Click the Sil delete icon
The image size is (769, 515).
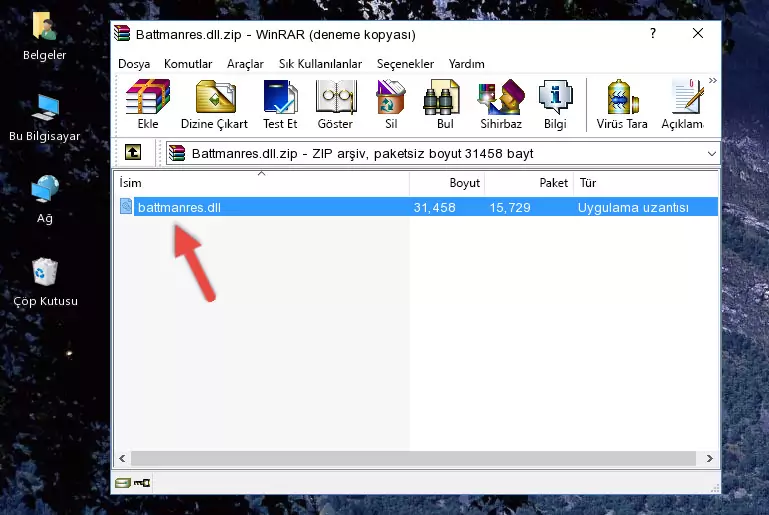[x=391, y=104]
